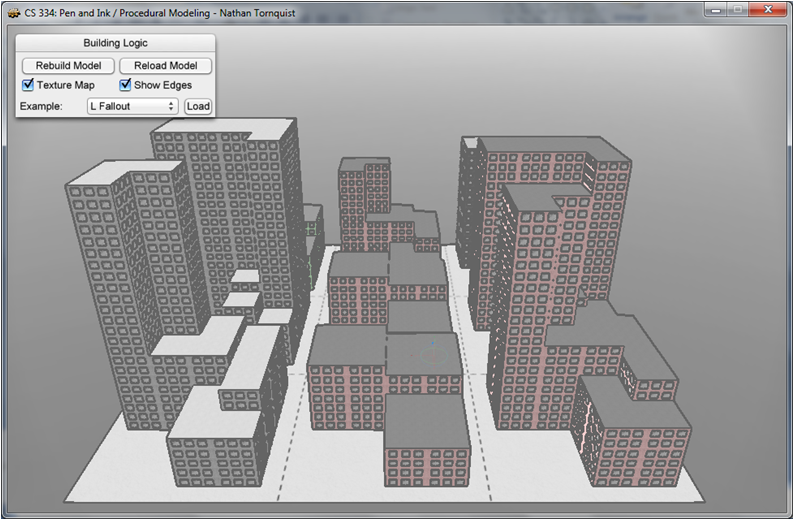Click the small green marker between gray towers
This screenshot has width=794, height=520.
click(311, 230)
